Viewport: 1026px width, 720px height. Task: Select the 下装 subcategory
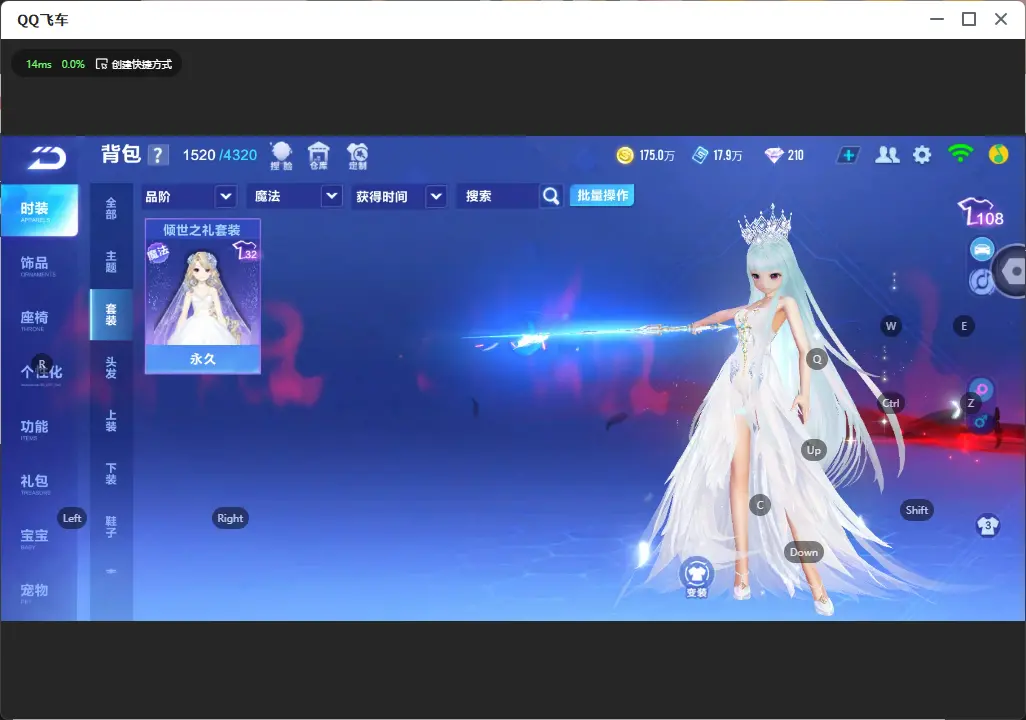click(111, 474)
